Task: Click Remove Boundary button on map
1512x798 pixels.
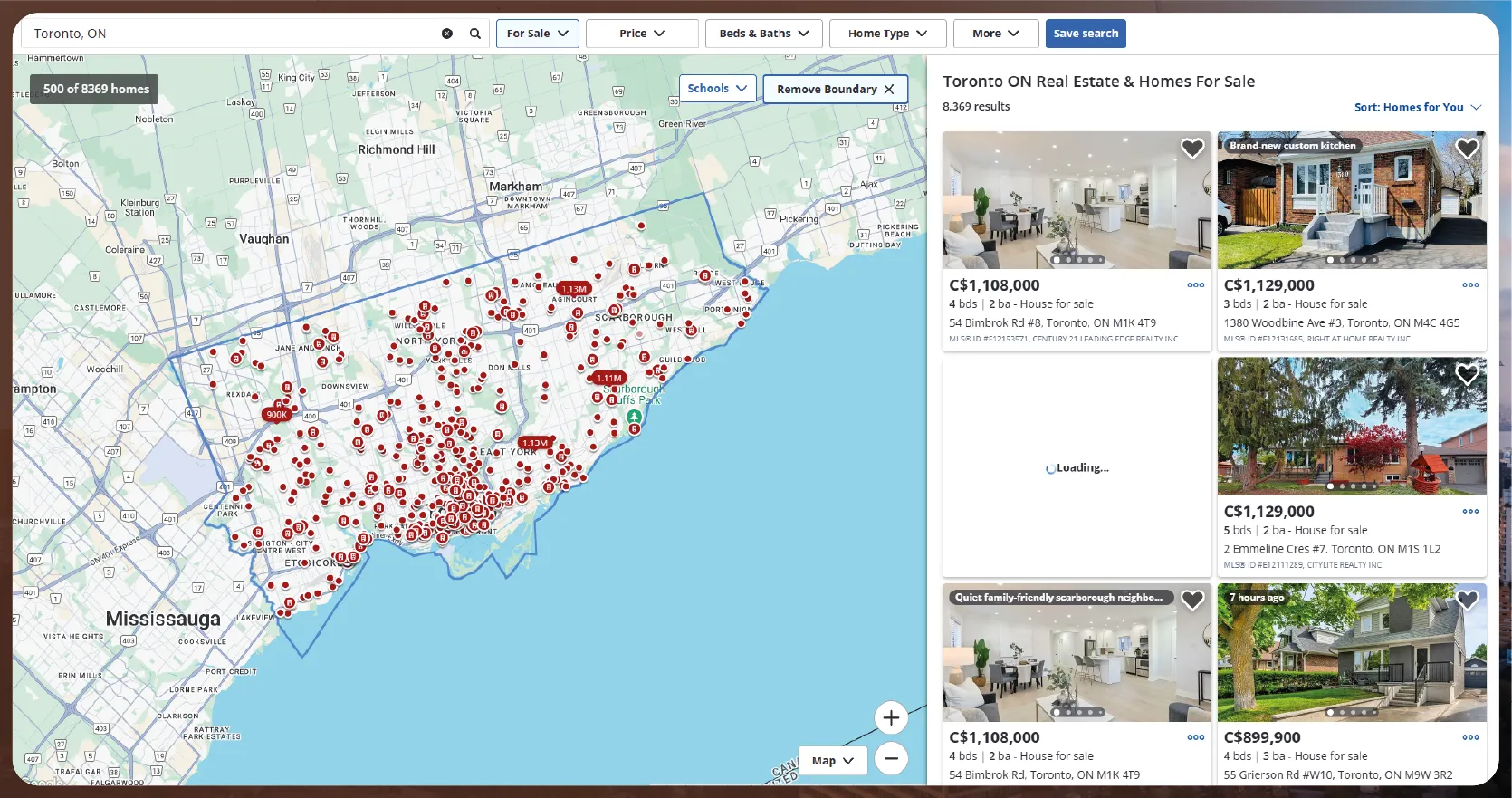Action: tap(835, 90)
